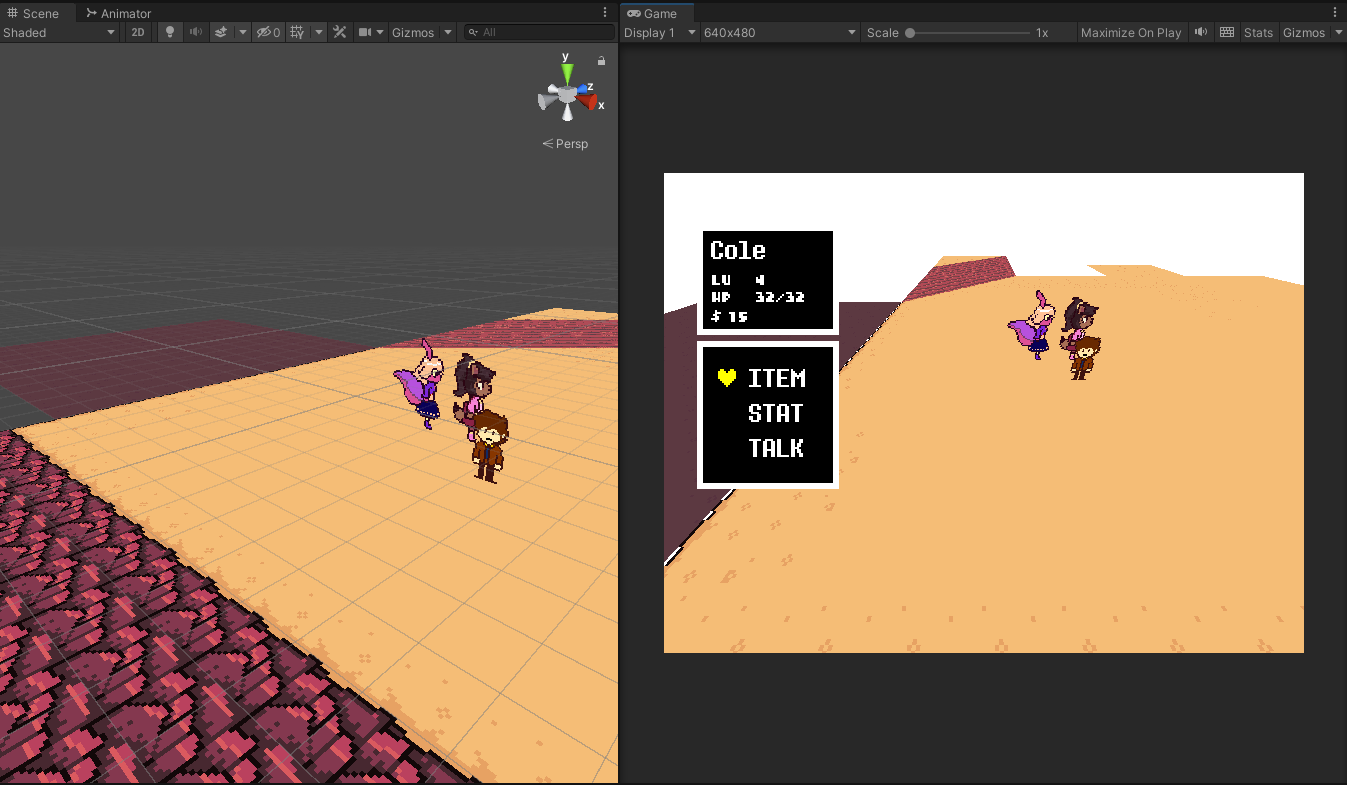The image size is (1347, 785).
Task: Select STAT in the game menu
Action: [776, 413]
